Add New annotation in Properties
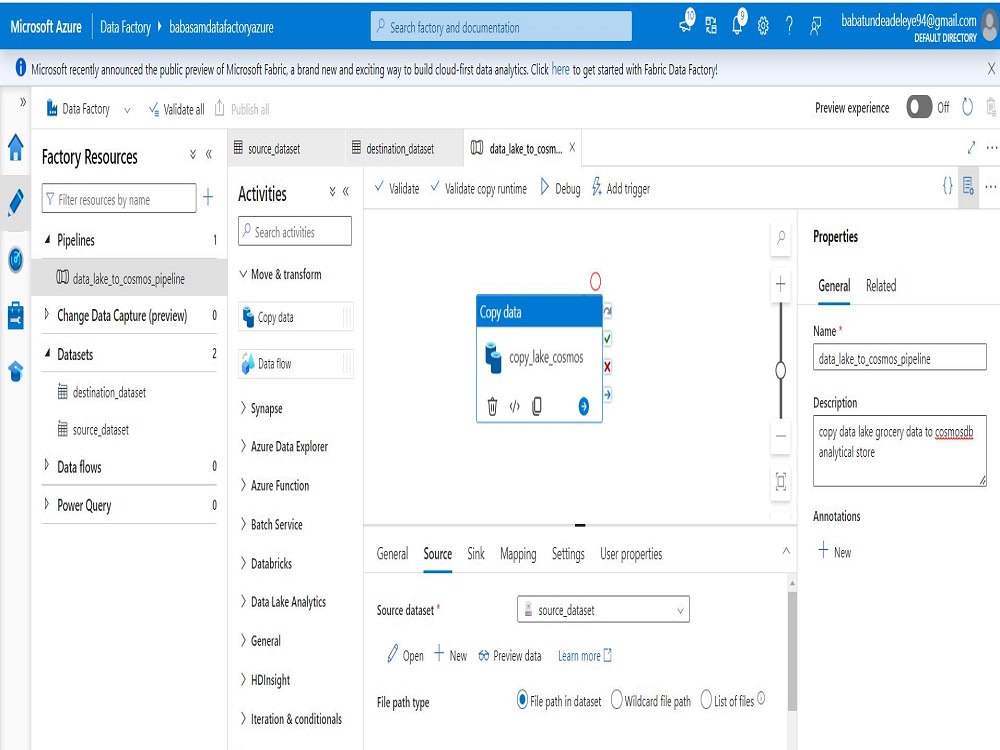This screenshot has height=750, width=1000. coord(835,552)
